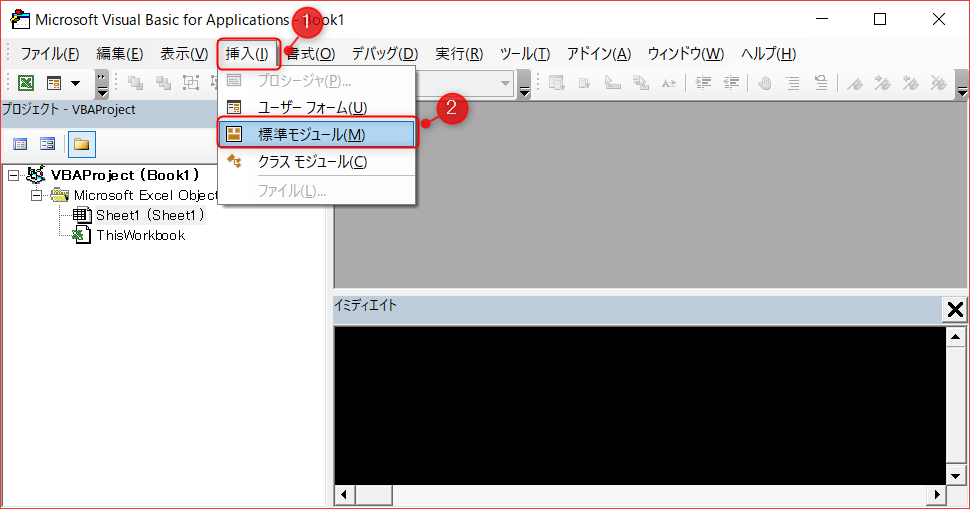Click Immediate window scroll left arrow
Viewport: 970px width, 509px height.
[344, 495]
